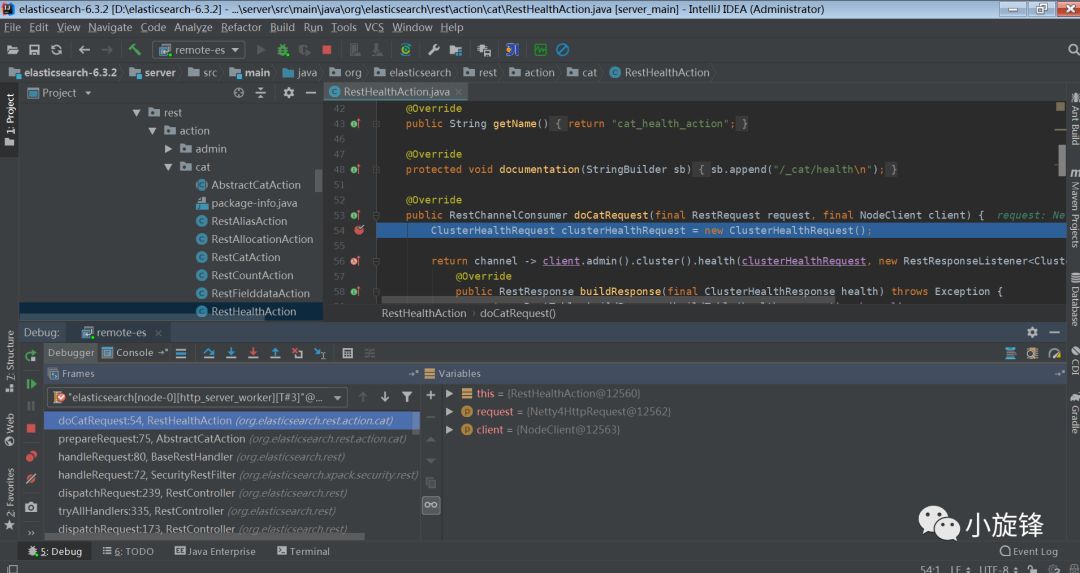Image resolution: width=1080 pixels, height=573 pixels.
Task: Click Run to Cursor debug icon
Action: [x=320, y=353]
